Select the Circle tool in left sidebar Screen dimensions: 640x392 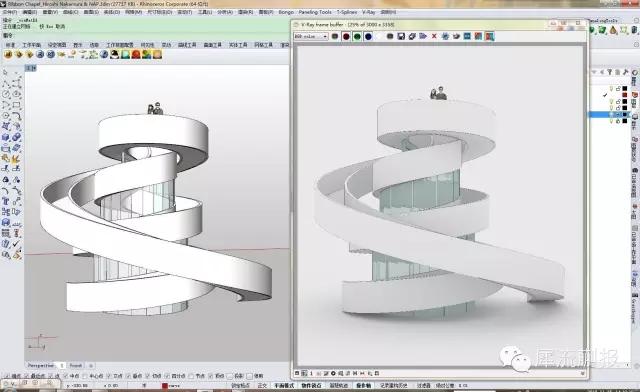pos(6,94)
